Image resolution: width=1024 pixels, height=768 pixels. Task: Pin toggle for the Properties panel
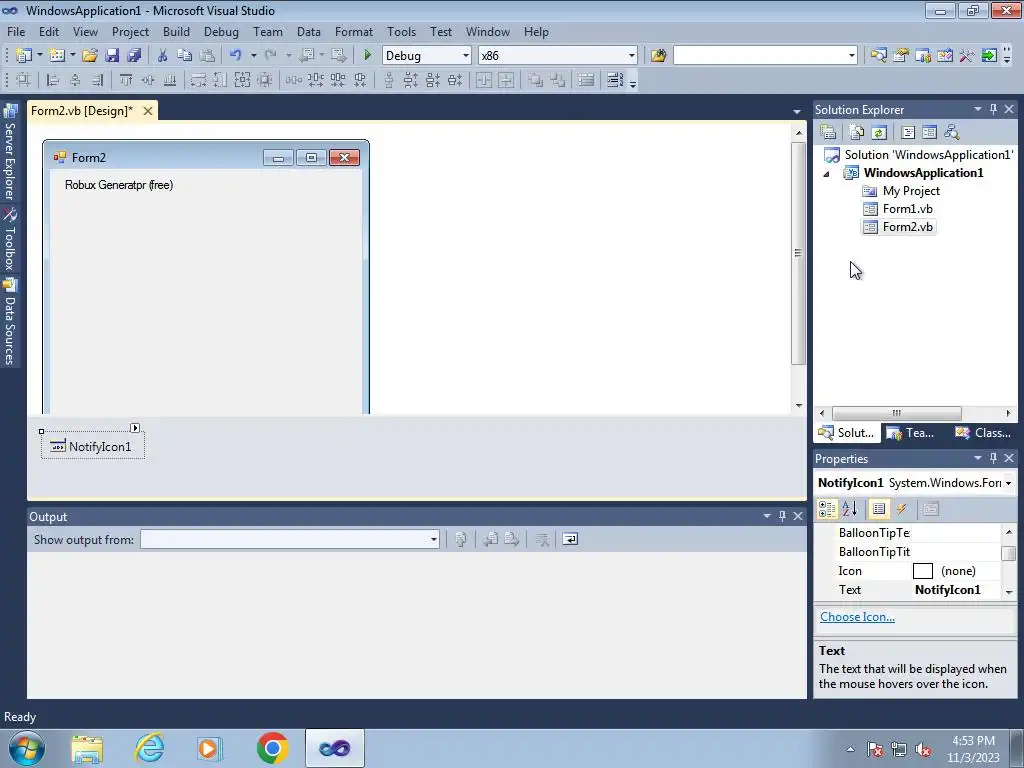point(993,458)
